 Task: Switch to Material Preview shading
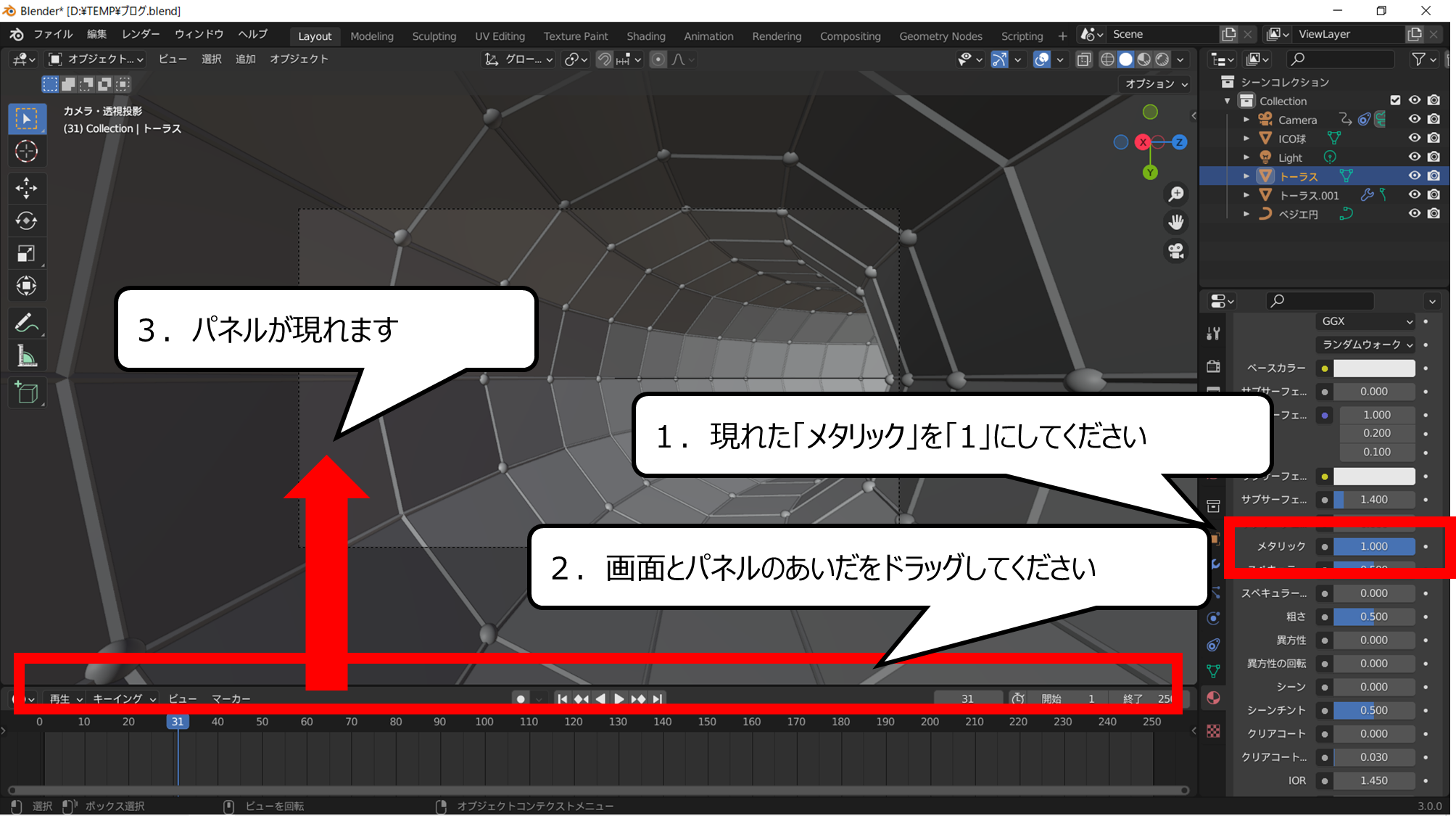point(1144,59)
